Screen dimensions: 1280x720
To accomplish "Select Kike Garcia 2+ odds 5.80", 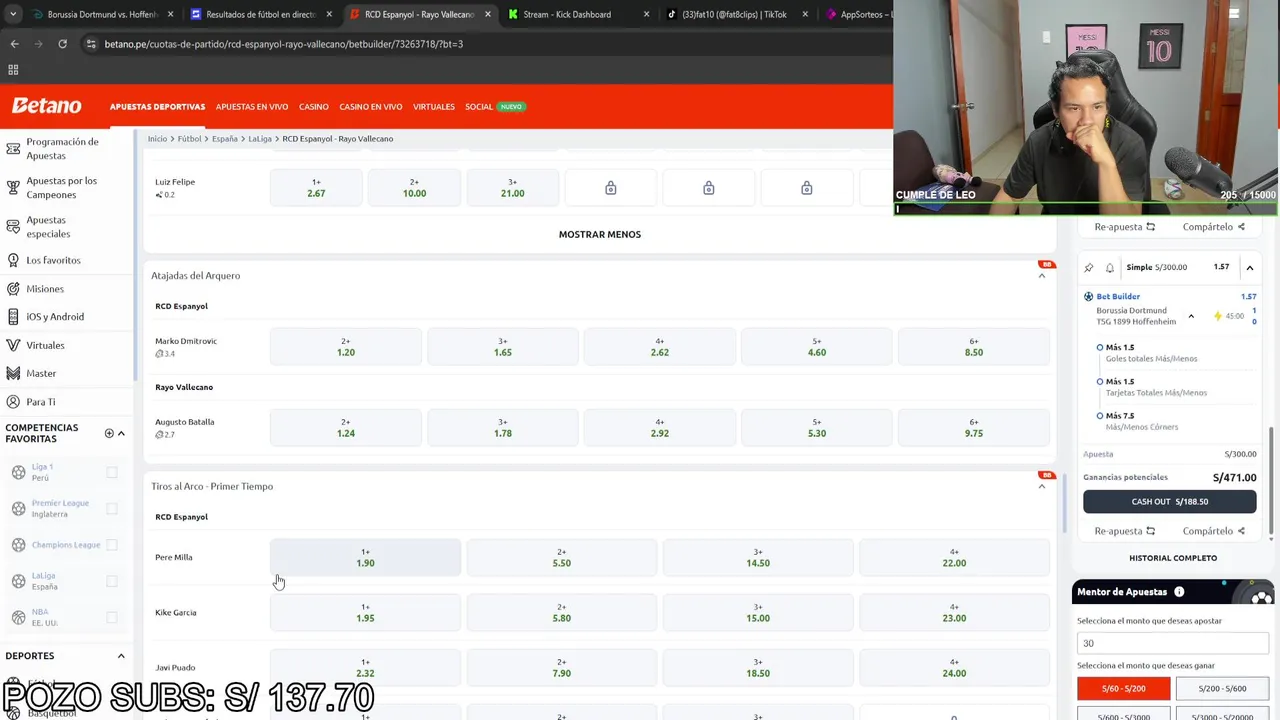I will coord(562,613).
